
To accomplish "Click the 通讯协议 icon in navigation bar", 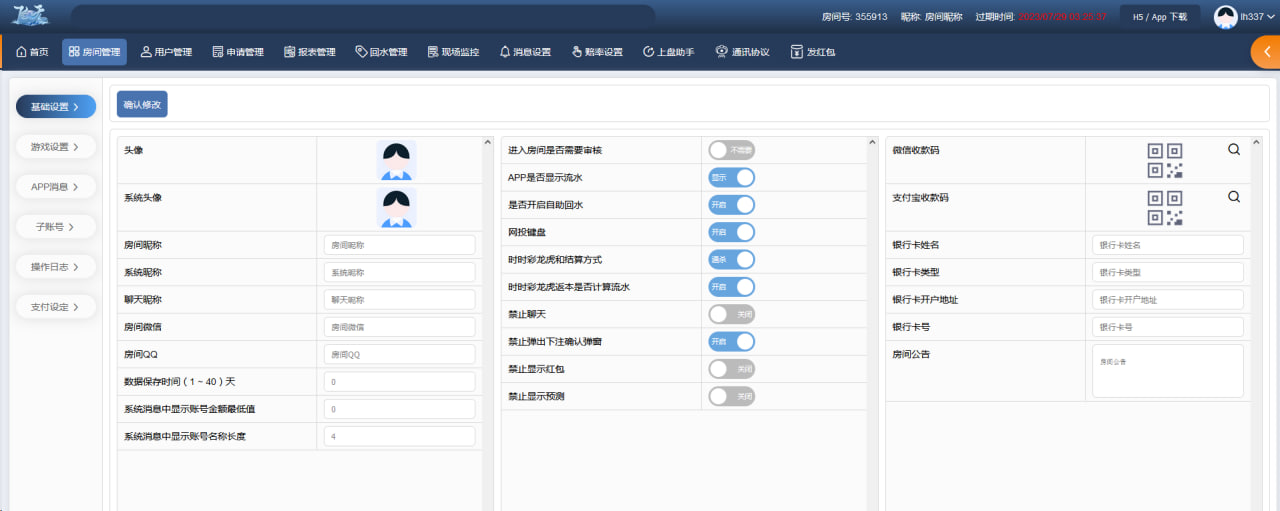I will (x=721, y=52).
